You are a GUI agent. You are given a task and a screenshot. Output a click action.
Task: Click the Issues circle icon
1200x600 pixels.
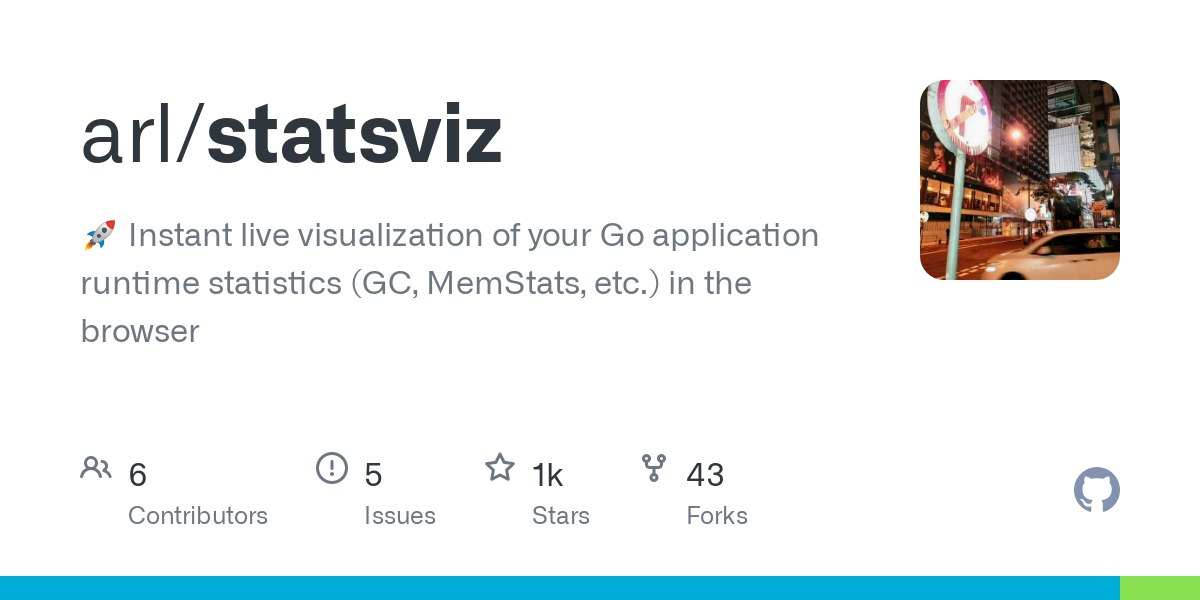coord(331,468)
